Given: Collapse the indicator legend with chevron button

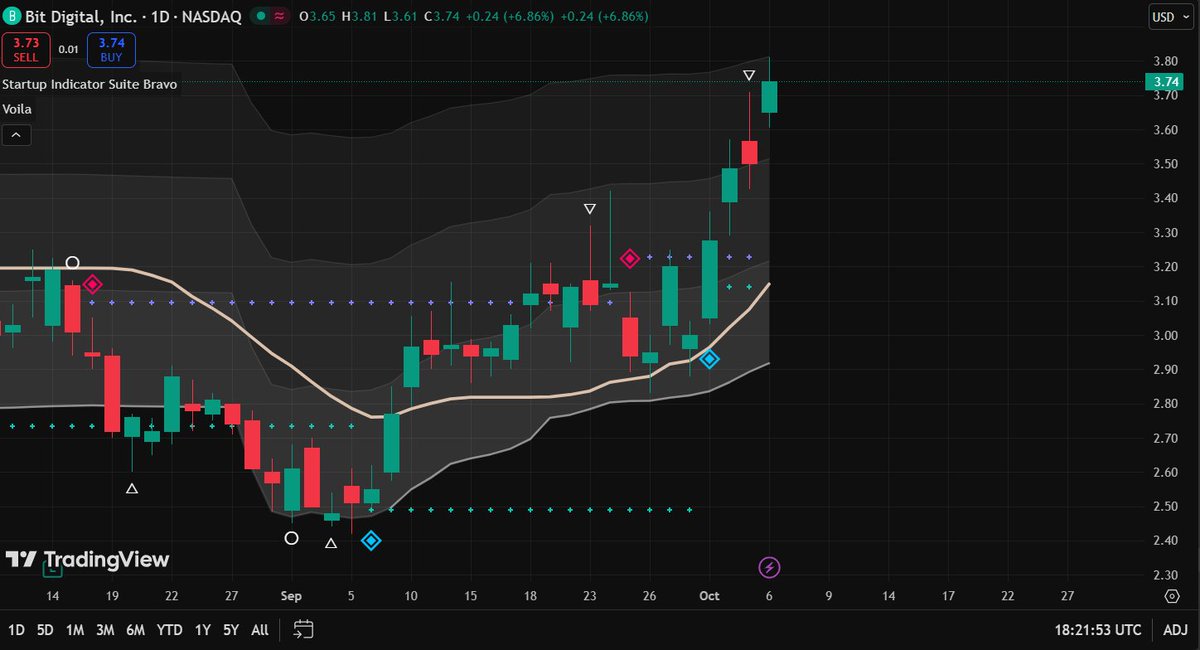Looking at the screenshot, I should coord(16,135).
